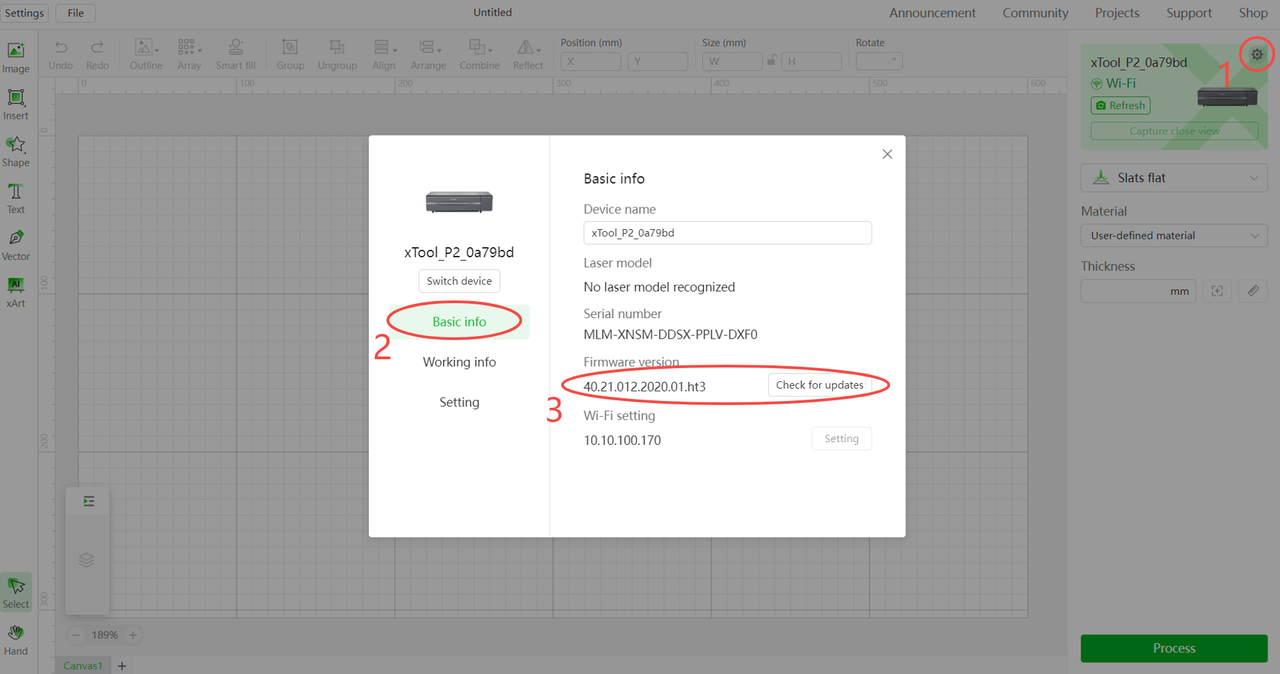Open the layers stack icon
Screen dimensions: 1280x674
click(87, 560)
